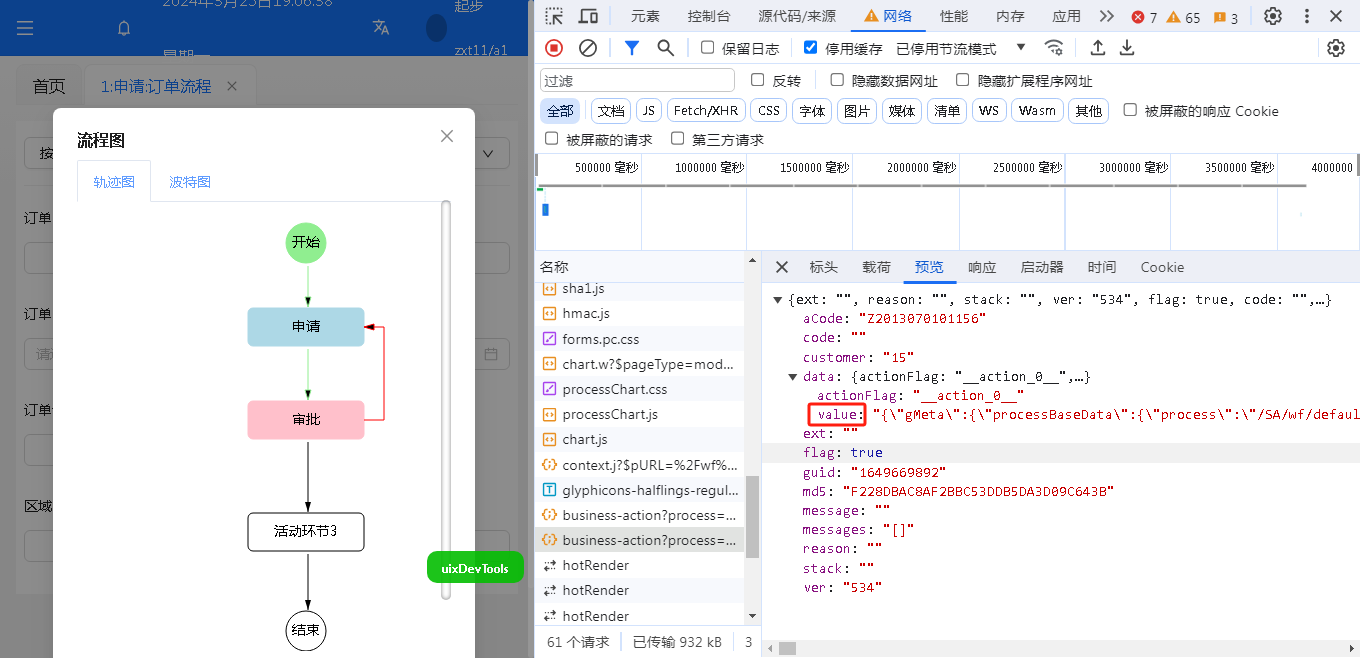
Task: Filter requests by CSS type
Action: tap(769, 111)
